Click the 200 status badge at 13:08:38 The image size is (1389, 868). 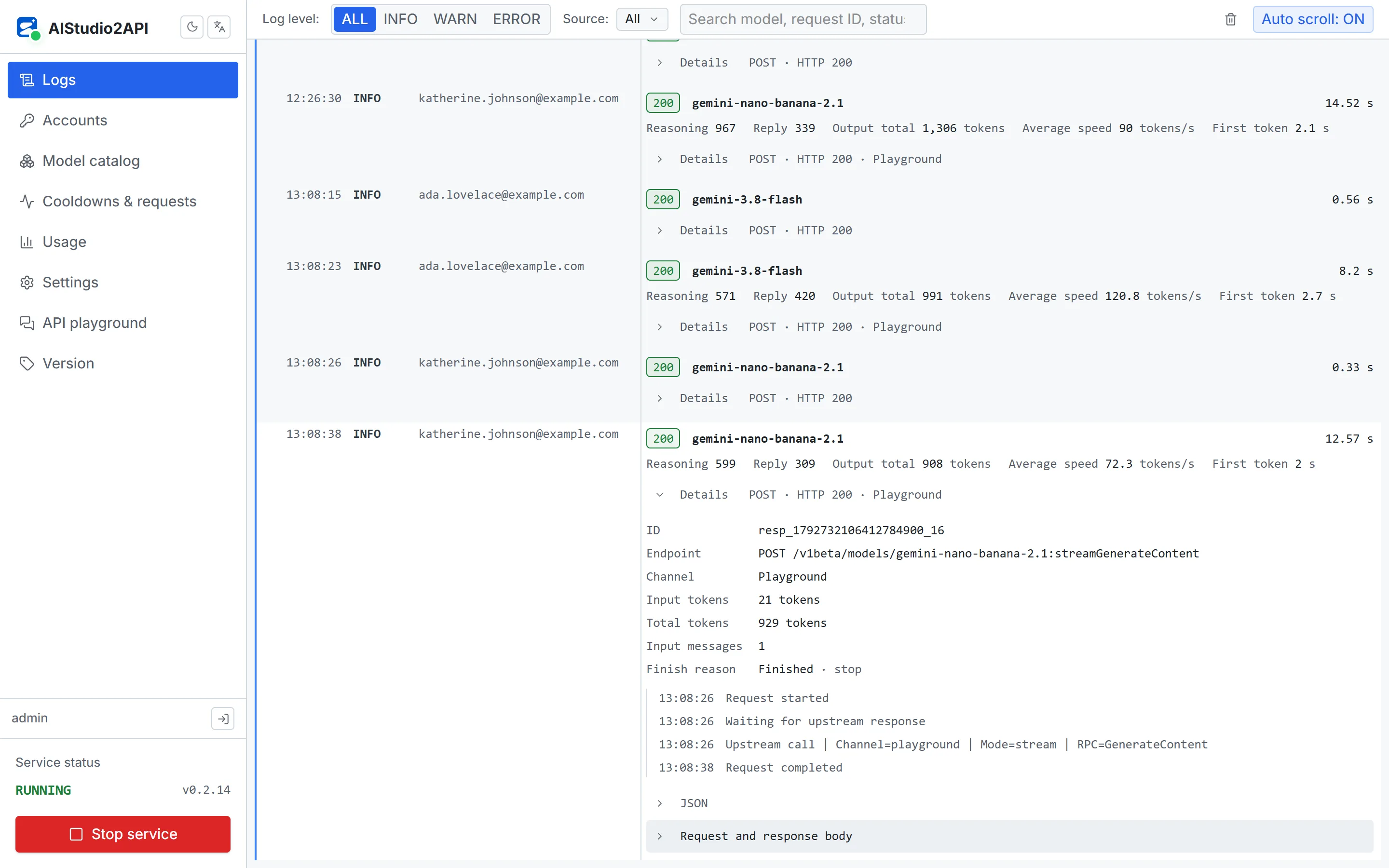click(663, 439)
